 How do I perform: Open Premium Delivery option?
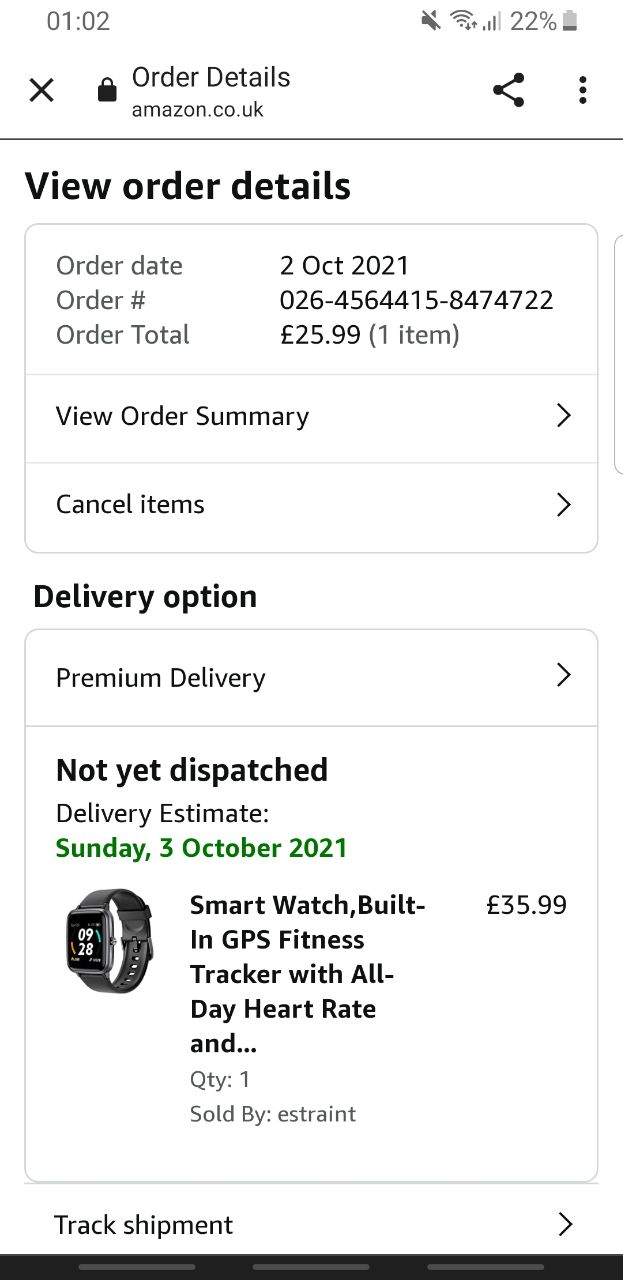coord(161,677)
